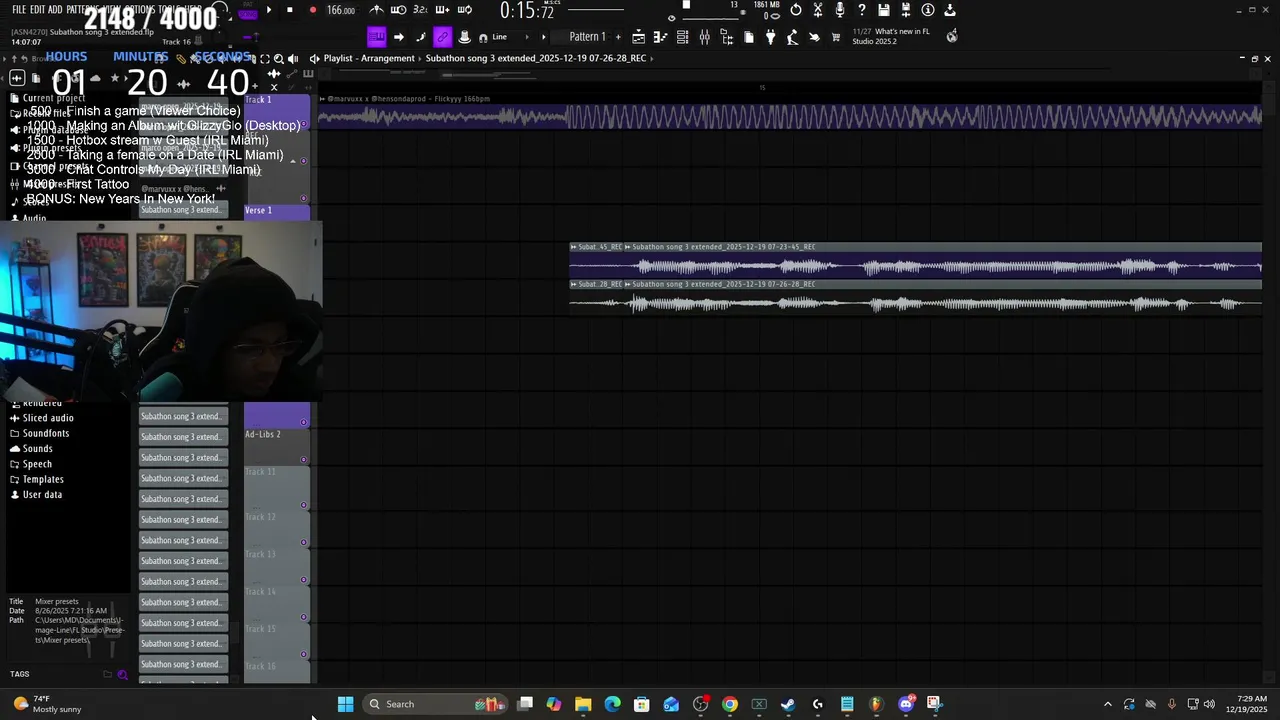
Task: Expand the Speech browser folder
Action: click(37, 464)
